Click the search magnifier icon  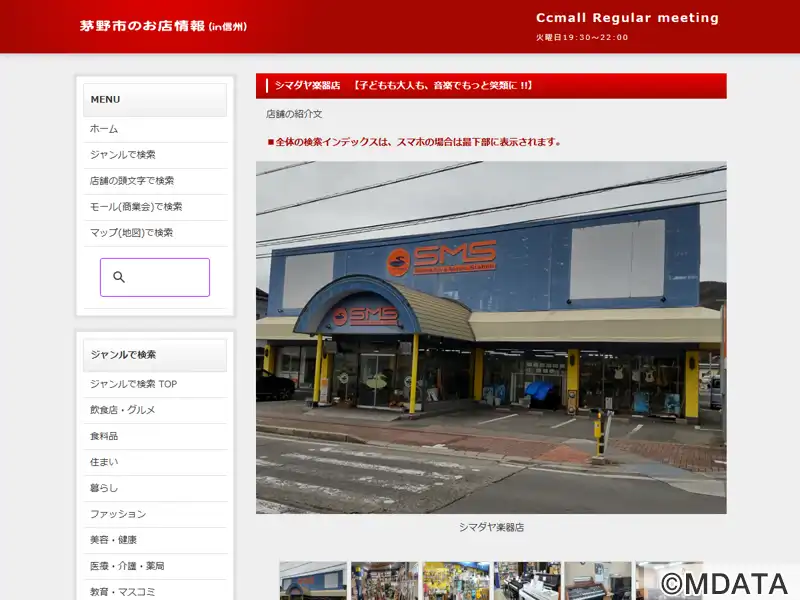click(x=119, y=277)
